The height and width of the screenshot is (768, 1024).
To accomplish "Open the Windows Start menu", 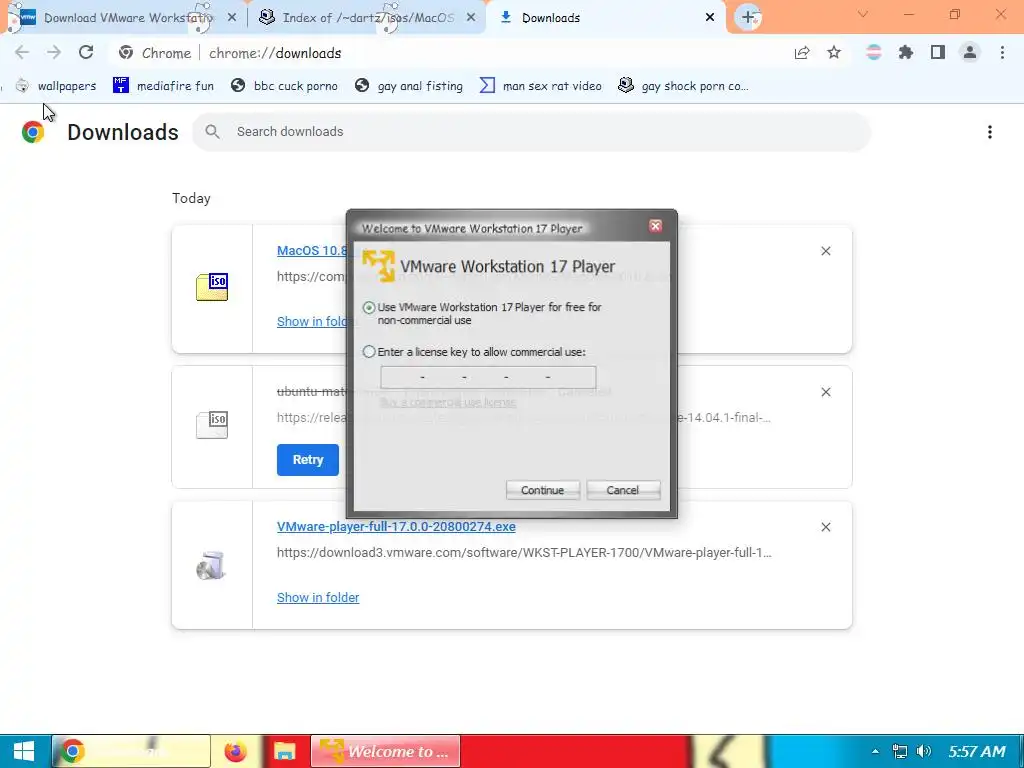I will 24,752.
